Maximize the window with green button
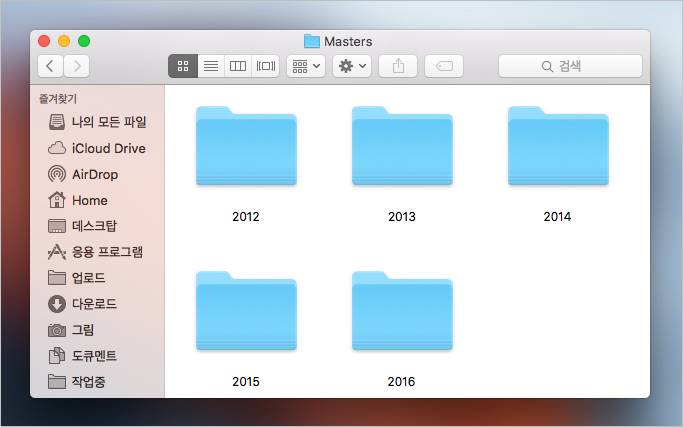The width and height of the screenshot is (683, 427). (x=84, y=41)
